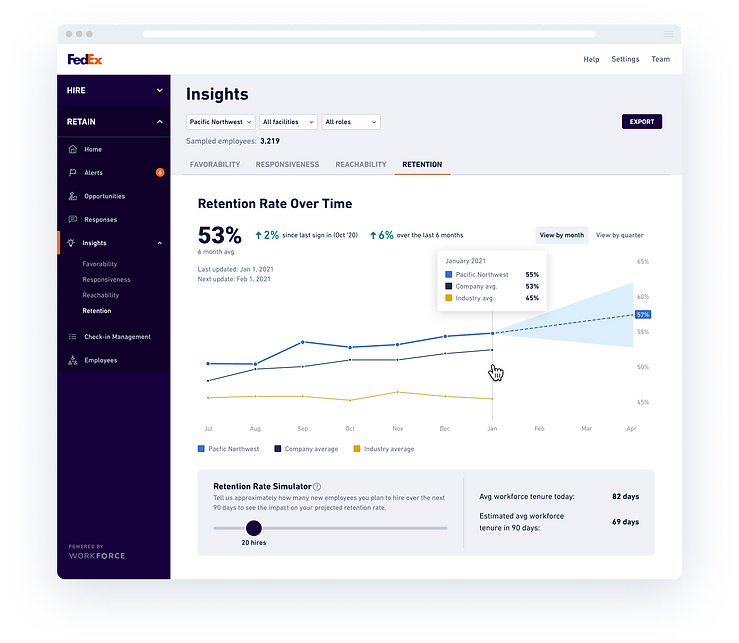This screenshot has width=739, height=643.
Task: Click the 57% projection label
Action: (643, 314)
